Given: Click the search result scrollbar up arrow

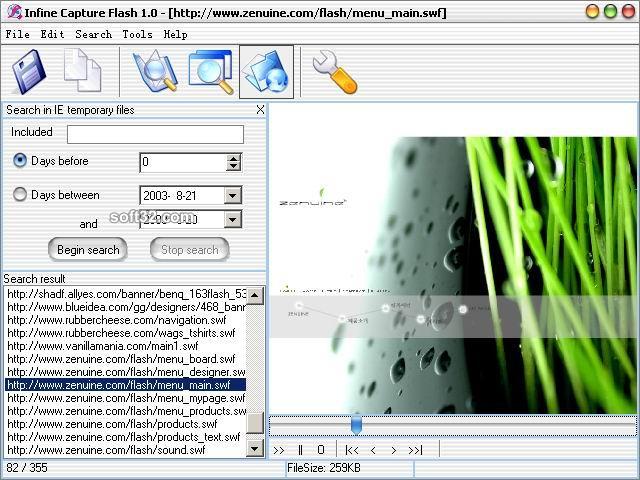Looking at the screenshot, I should (255, 295).
